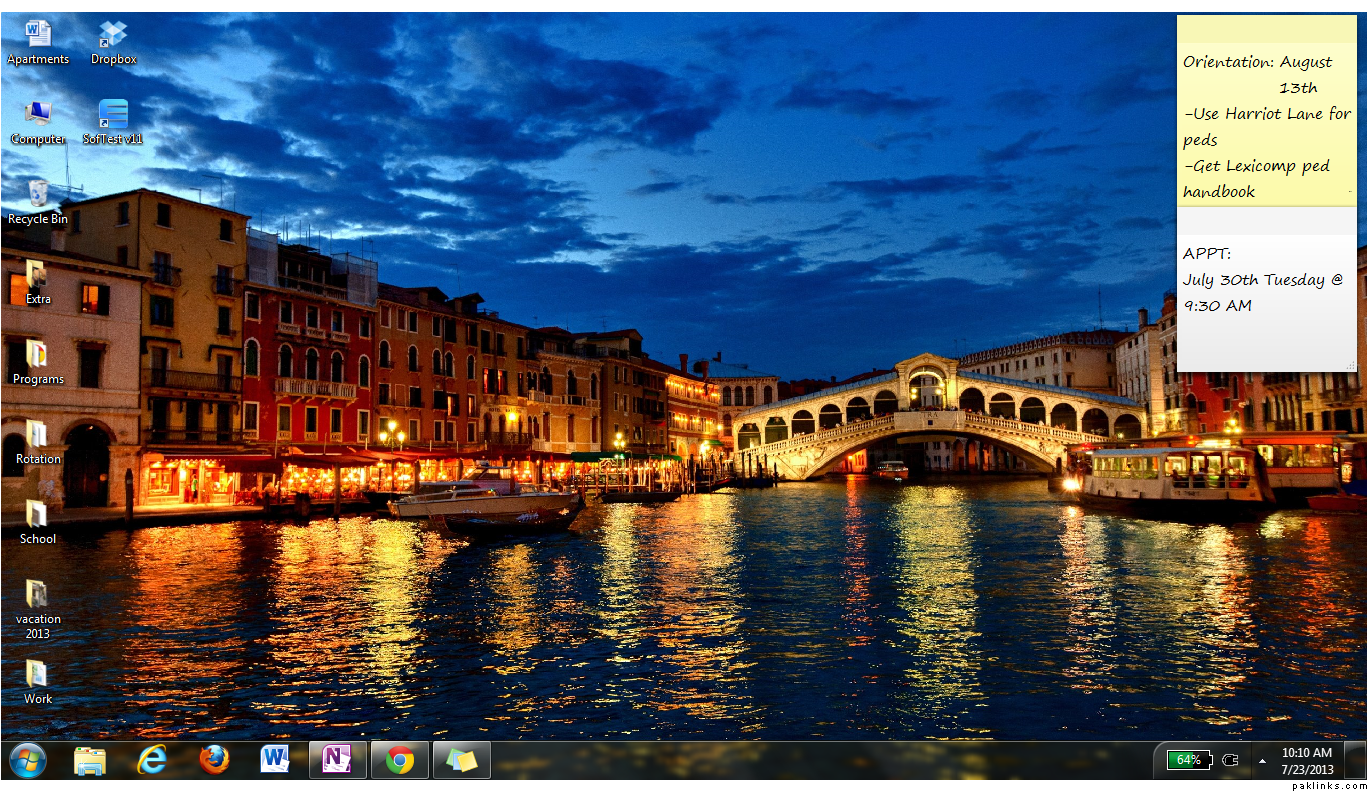Viewport: 1368px width, 792px height.
Task: Select the Computer desktop icon
Action: point(38,118)
